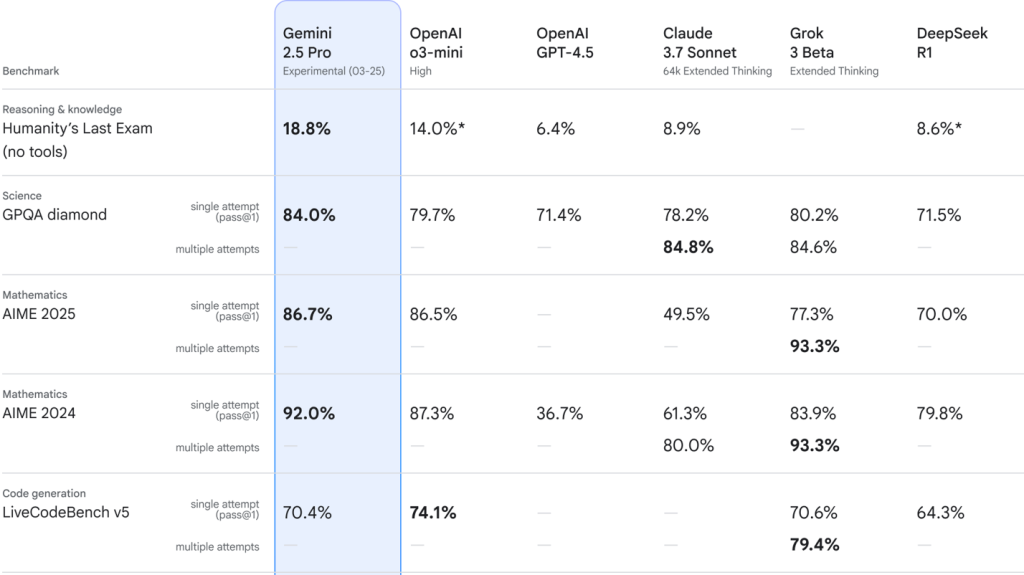Image resolution: width=1024 pixels, height=575 pixels.
Task: Select the Humanity's Last Exam row label
Action: click(77, 129)
